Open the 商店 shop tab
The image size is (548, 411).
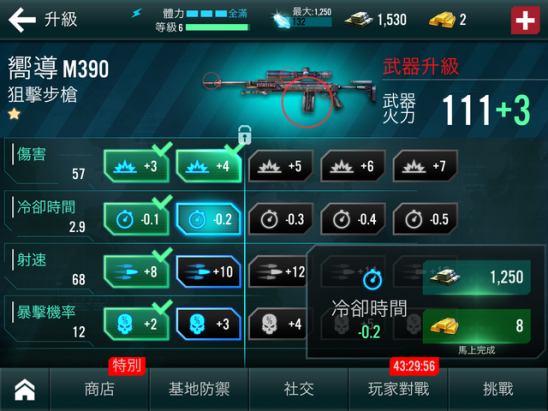pyautogui.click(x=99, y=389)
